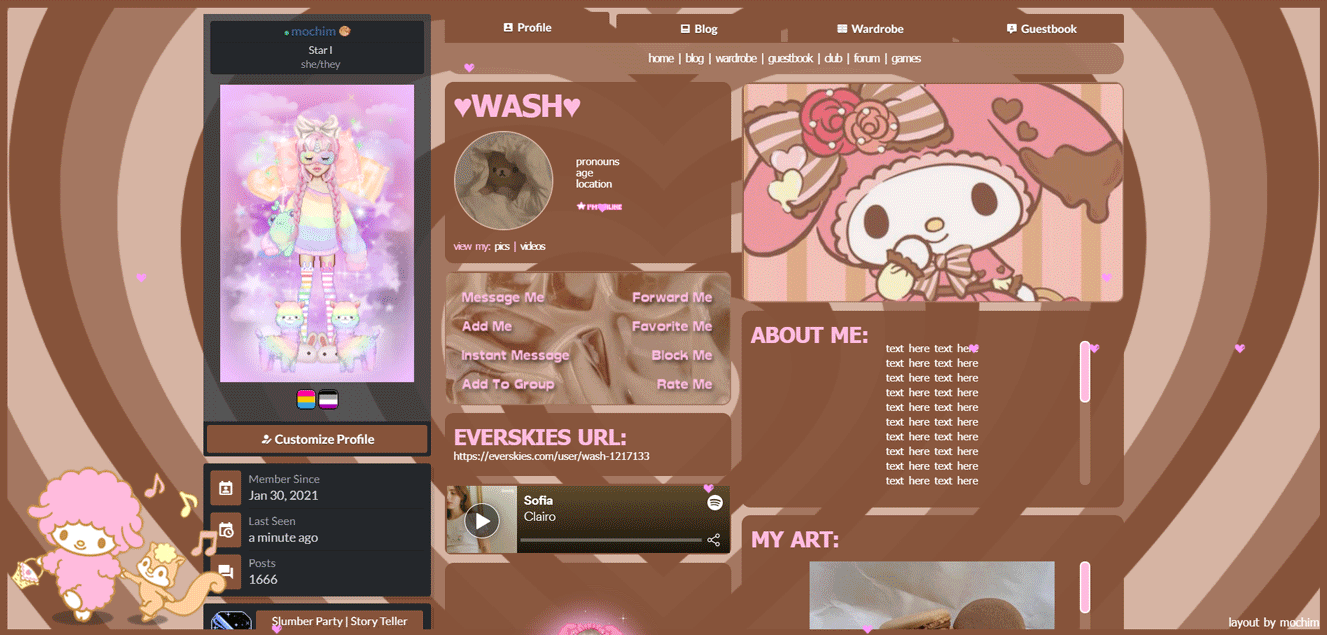The width and height of the screenshot is (1327, 635).
Task: Click the black and purple flag badge
Action: coord(328,400)
